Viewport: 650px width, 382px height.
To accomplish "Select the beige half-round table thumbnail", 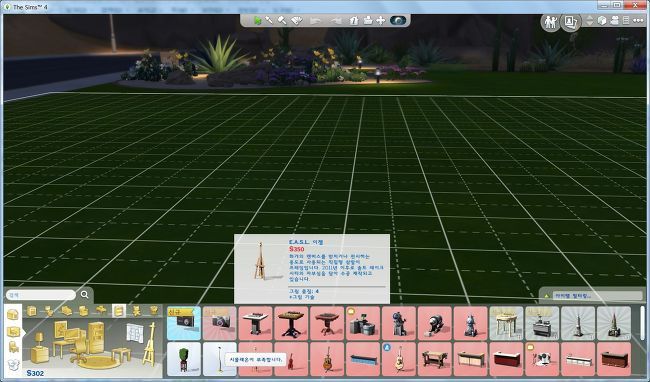I will coord(506,323).
